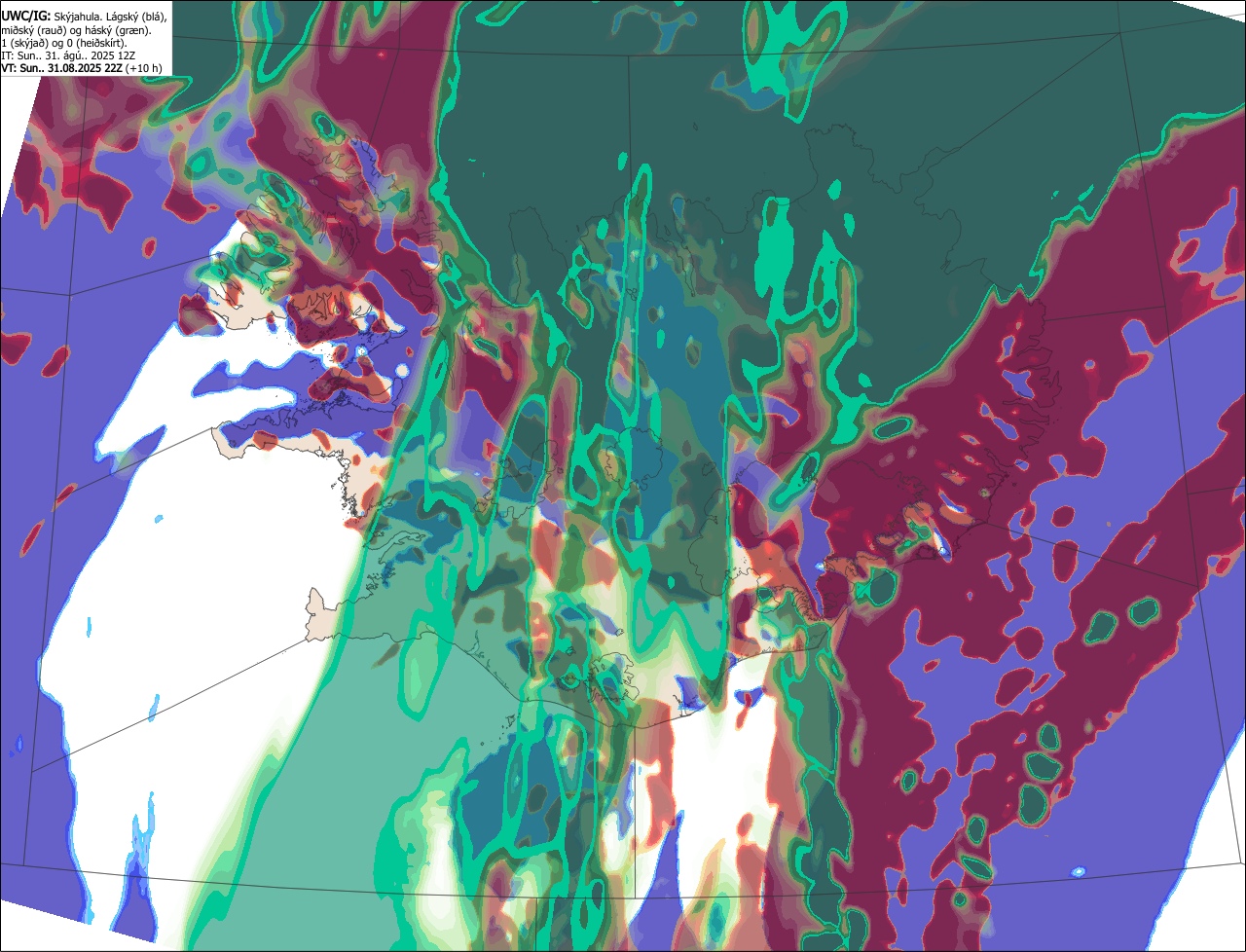Click the "UWC/IG:" title label

point(25,17)
